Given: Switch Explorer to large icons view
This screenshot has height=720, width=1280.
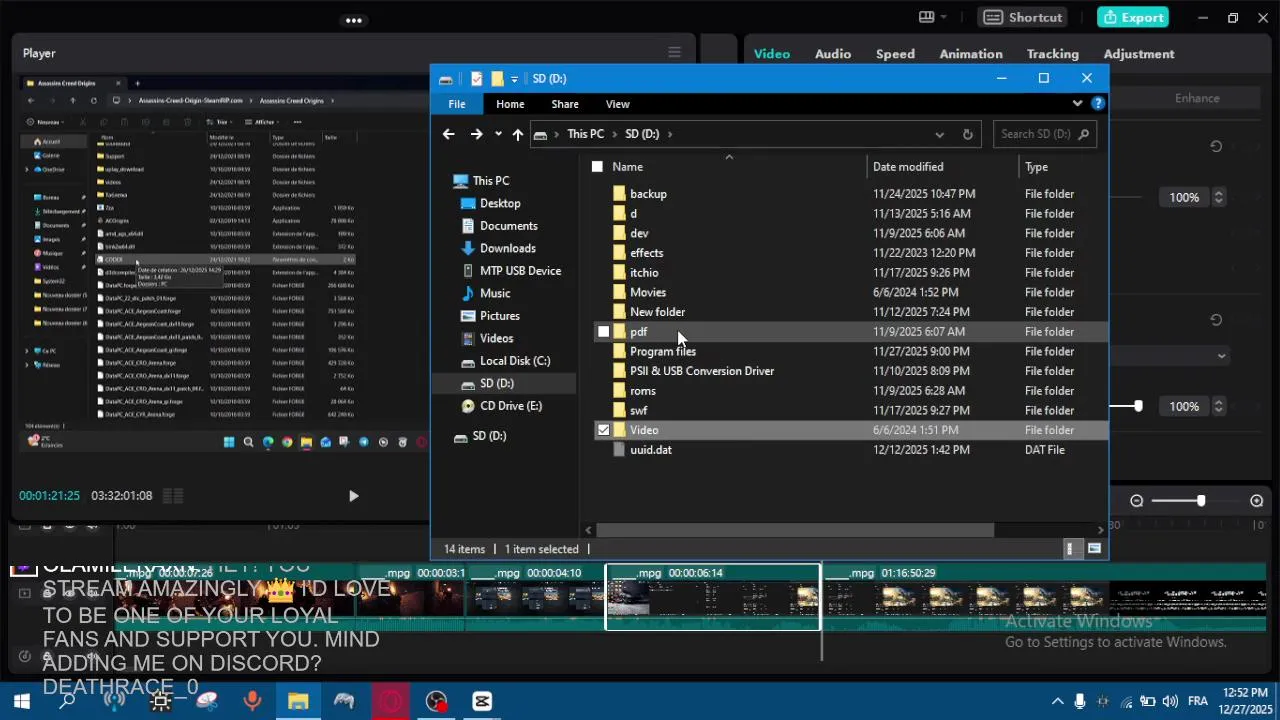Looking at the screenshot, I should tap(1094, 549).
